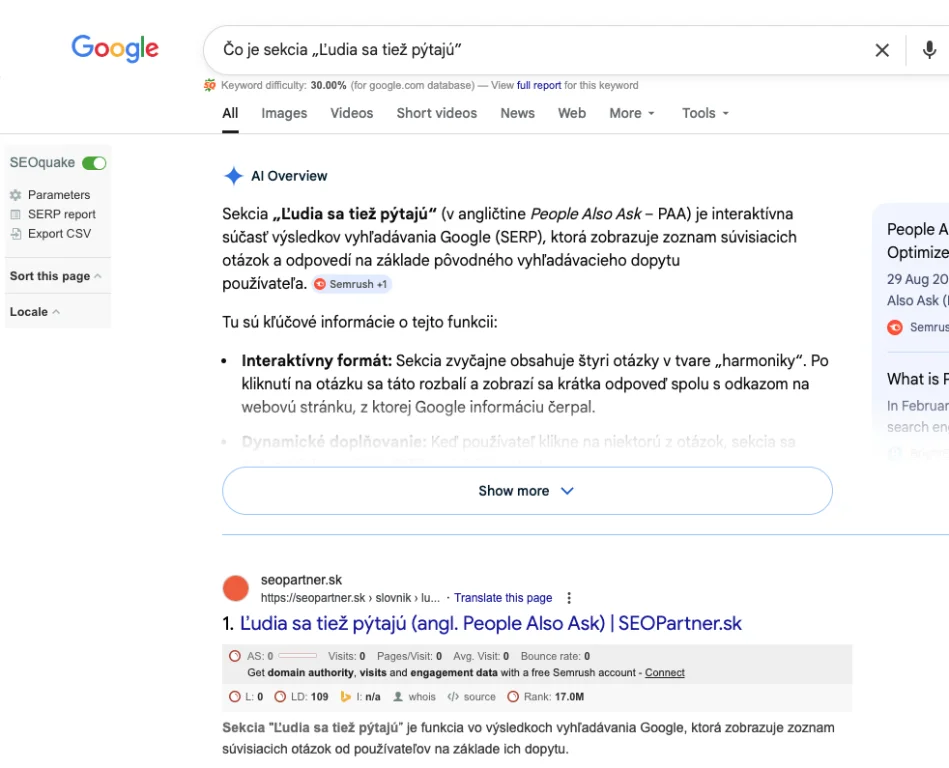Open the Translate this page link
The height and width of the screenshot is (768, 949).
click(503, 598)
